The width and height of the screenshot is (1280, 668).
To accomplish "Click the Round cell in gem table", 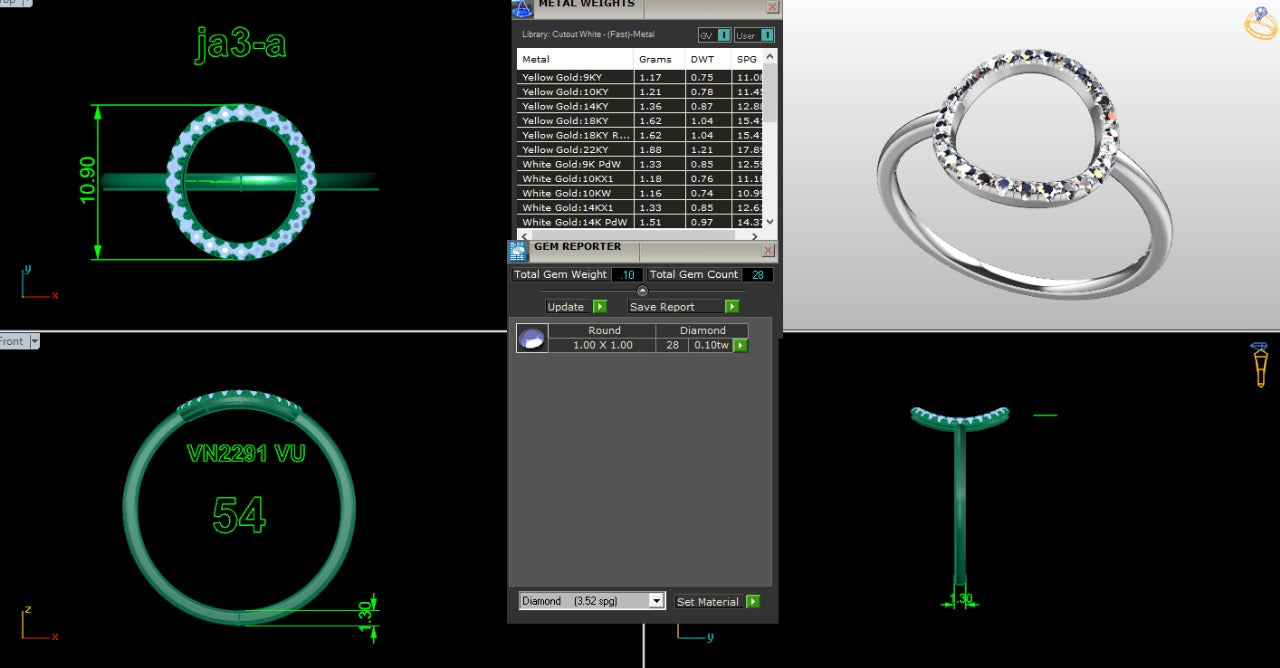I will pos(603,330).
